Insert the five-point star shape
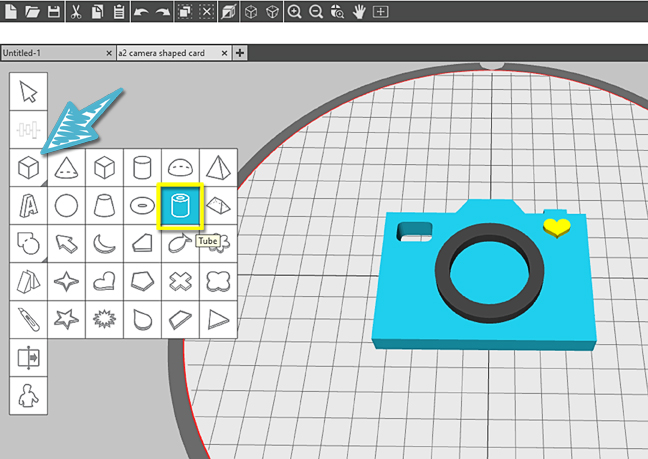The width and height of the screenshot is (648, 459). pos(67,319)
